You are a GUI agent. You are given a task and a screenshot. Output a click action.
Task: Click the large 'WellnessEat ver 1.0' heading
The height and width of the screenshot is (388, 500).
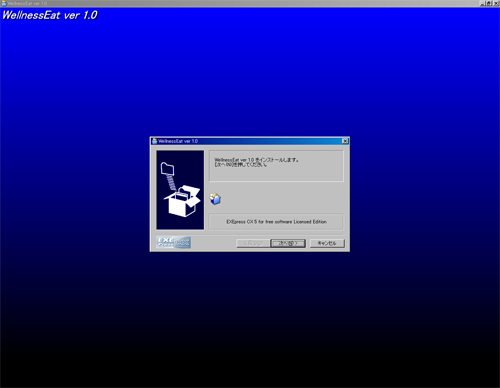point(50,15)
